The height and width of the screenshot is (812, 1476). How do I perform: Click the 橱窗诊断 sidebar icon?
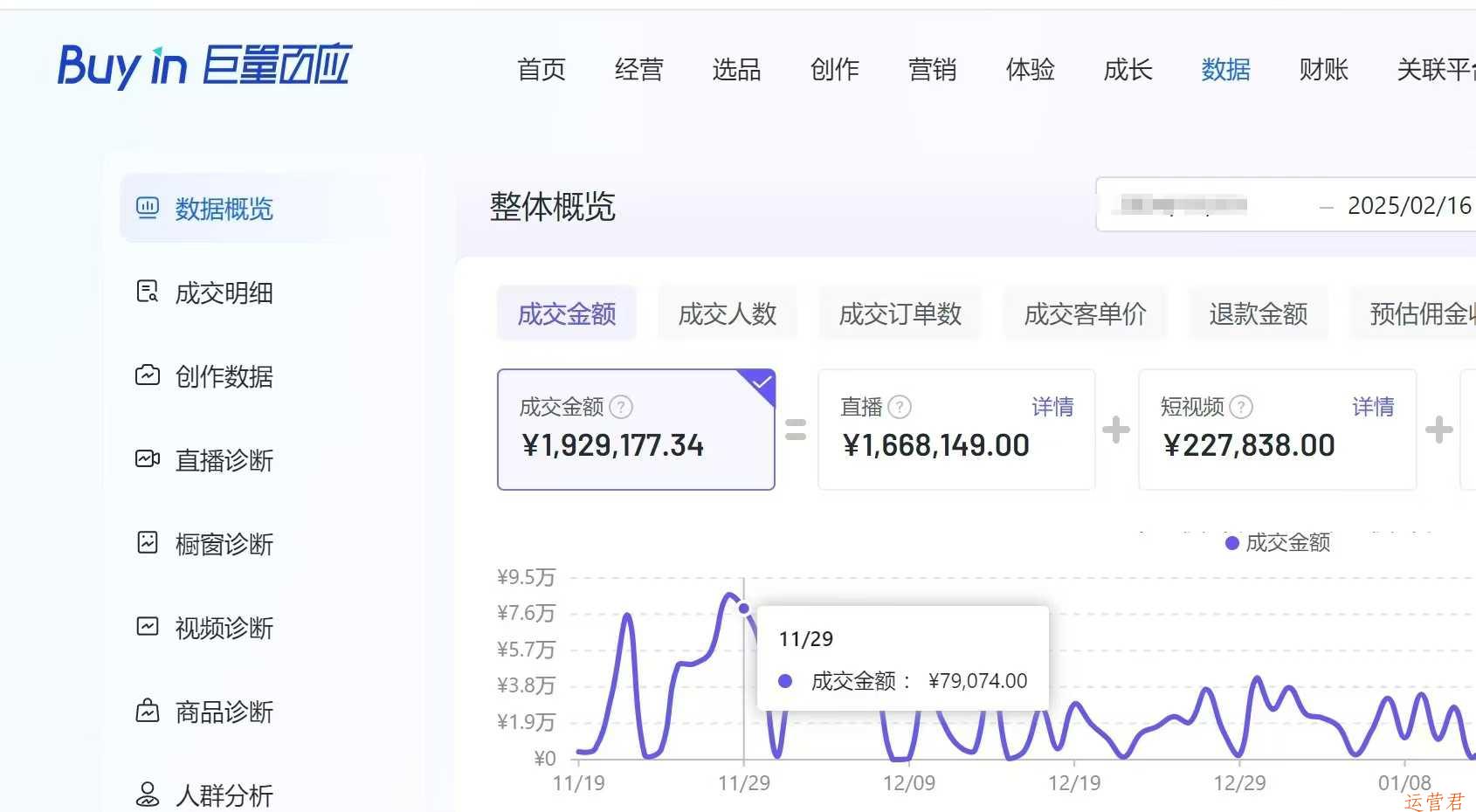148,543
